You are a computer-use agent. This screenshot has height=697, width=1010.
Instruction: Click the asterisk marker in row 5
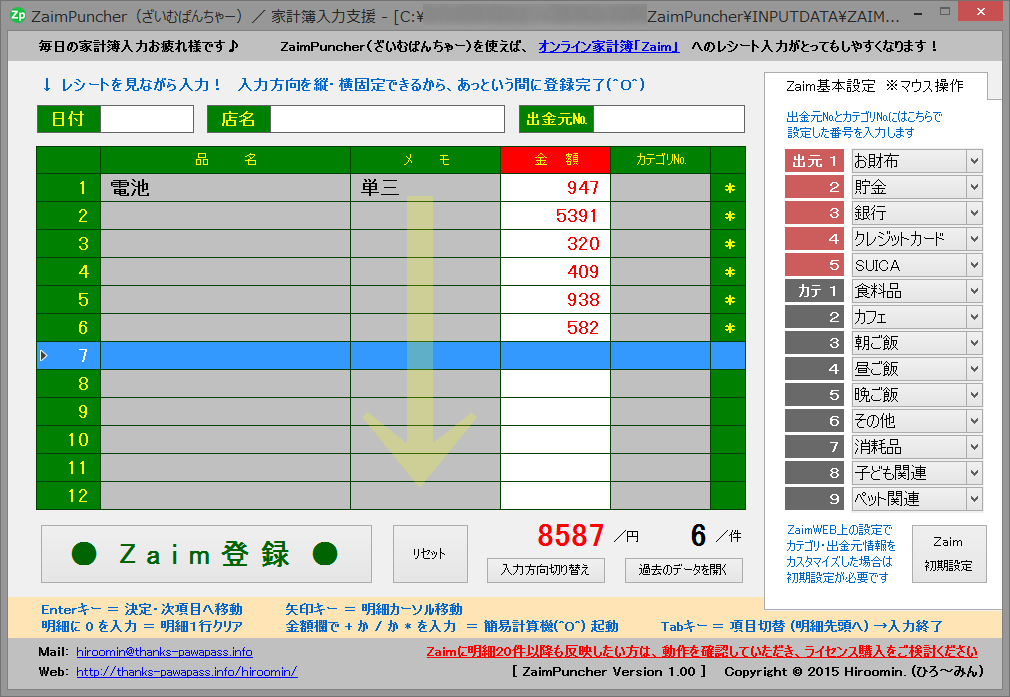[x=729, y=300]
